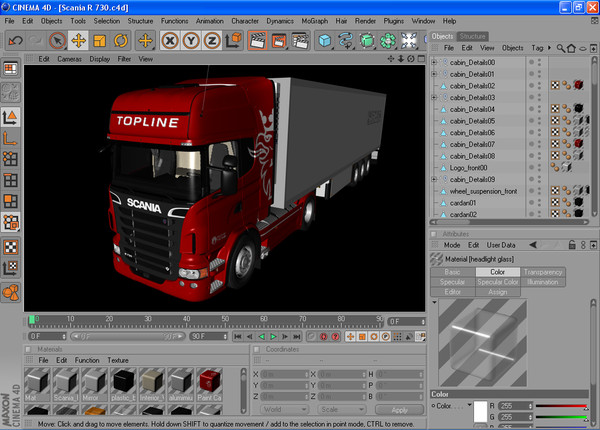The height and width of the screenshot is (430, 600).
Task: Click timeline ruler at frame 50
Action: 225,321
